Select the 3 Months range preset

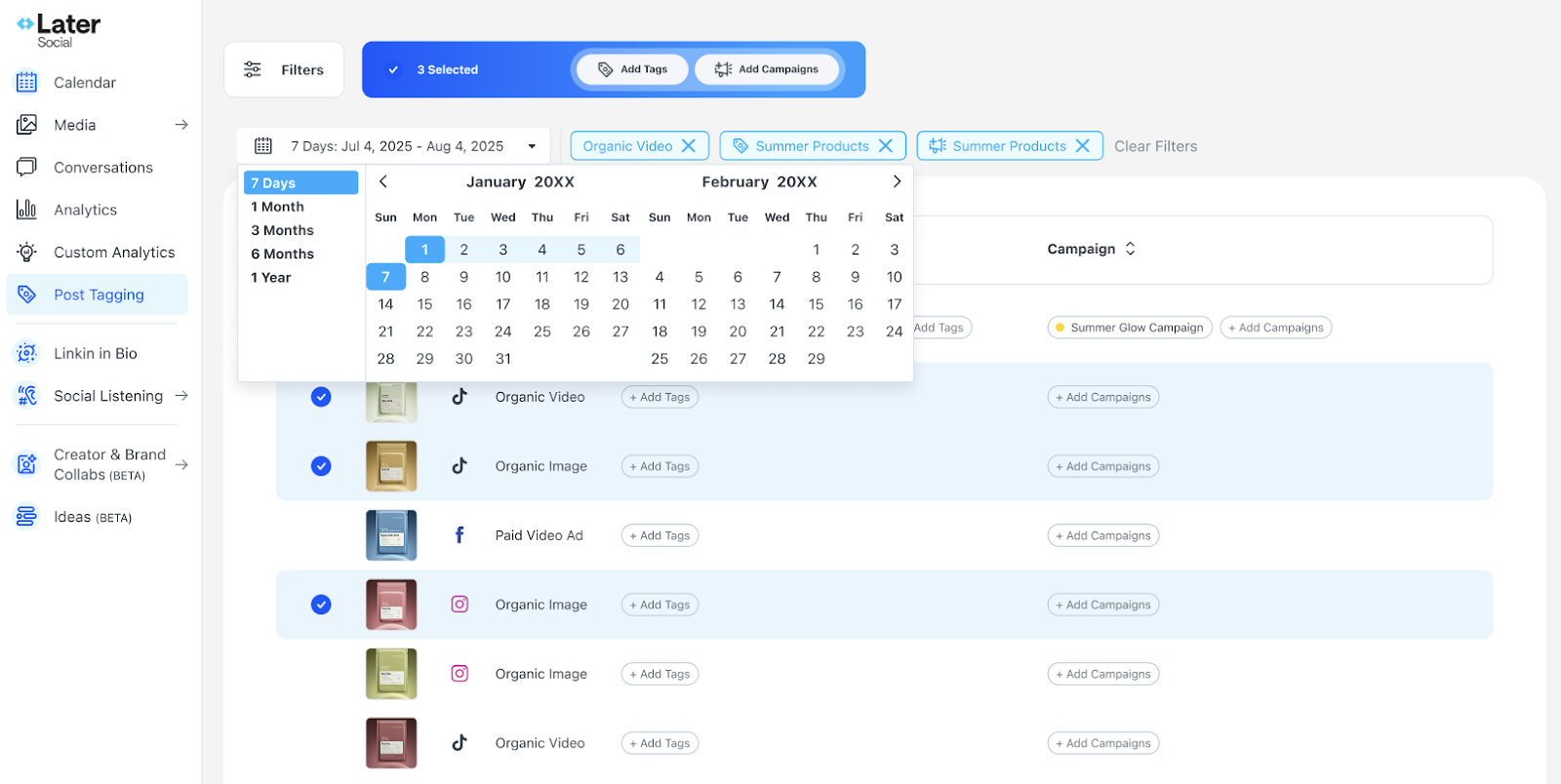282,230
